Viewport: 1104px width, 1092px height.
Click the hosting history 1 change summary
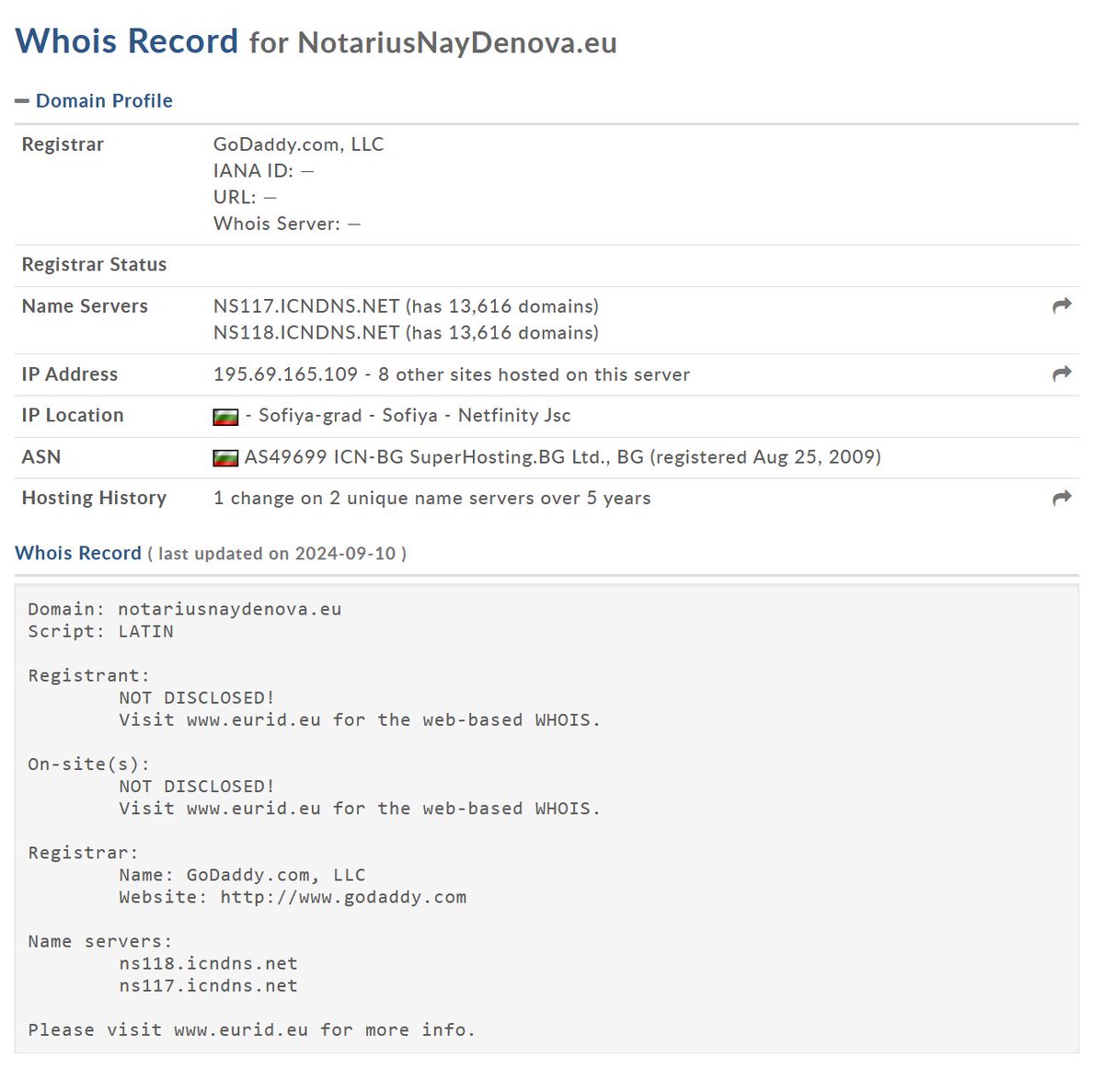(x=431, y=499)
